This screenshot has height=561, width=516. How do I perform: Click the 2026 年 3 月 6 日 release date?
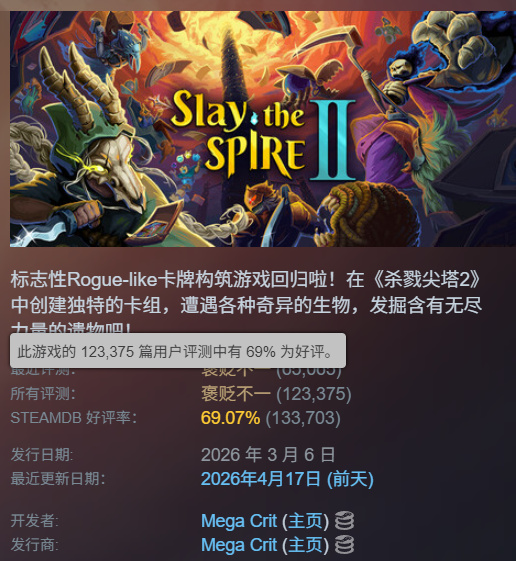pos(268,455)
